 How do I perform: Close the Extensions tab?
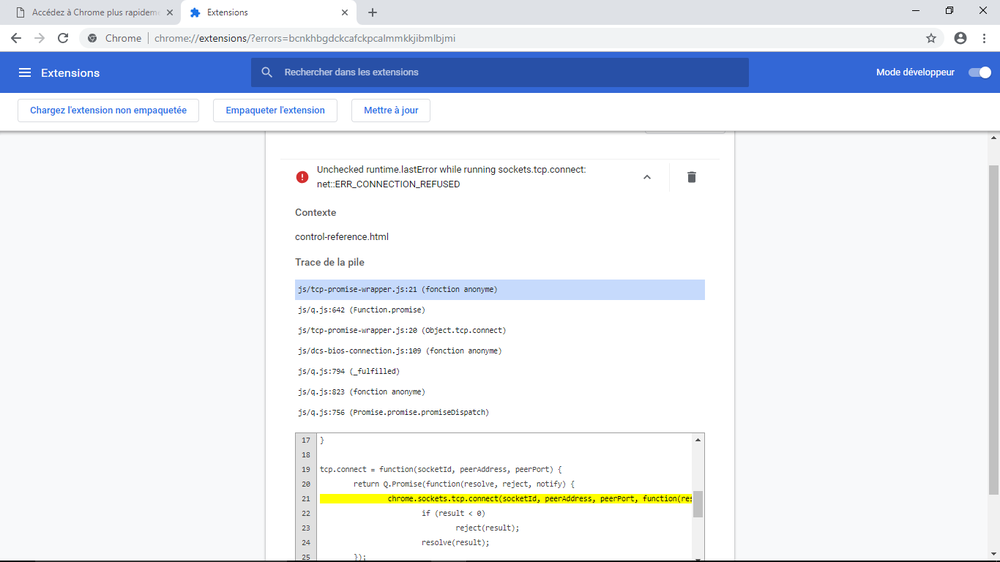(x=344, y=12)
